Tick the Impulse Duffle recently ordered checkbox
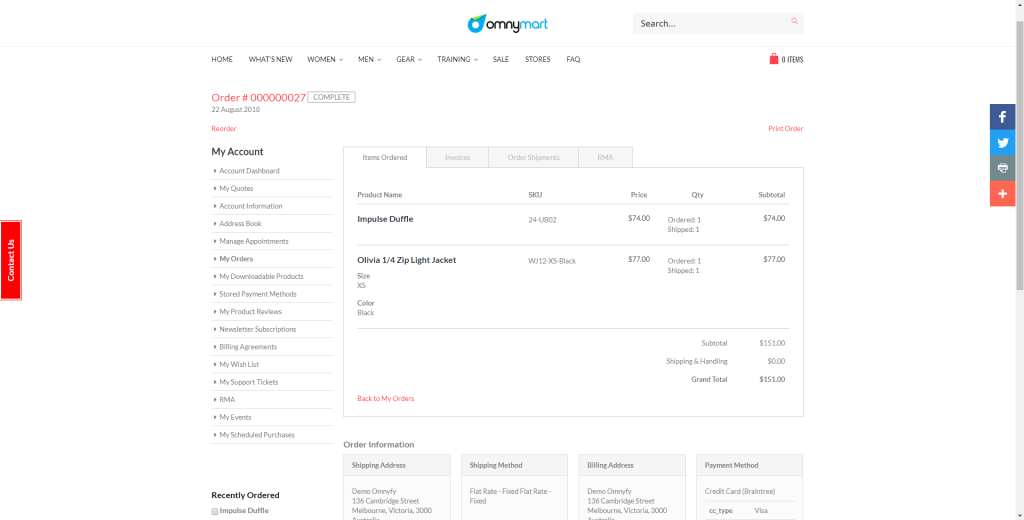Image resolution: width=1024 pixels, height=520 pixels. pyautogui.click(x=215, y=512)
